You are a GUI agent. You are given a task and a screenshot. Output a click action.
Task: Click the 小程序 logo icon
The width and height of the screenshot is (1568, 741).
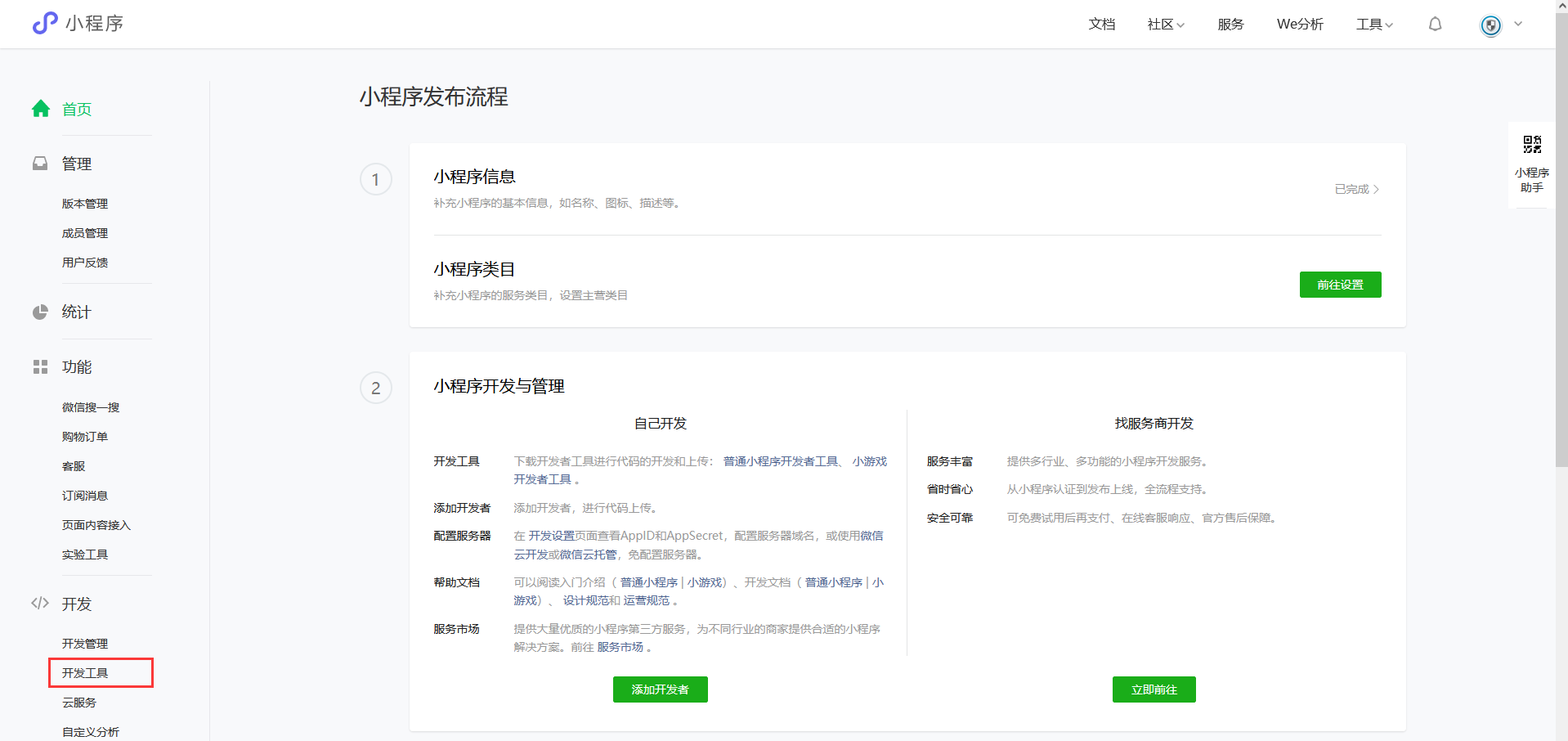[45, 23]
